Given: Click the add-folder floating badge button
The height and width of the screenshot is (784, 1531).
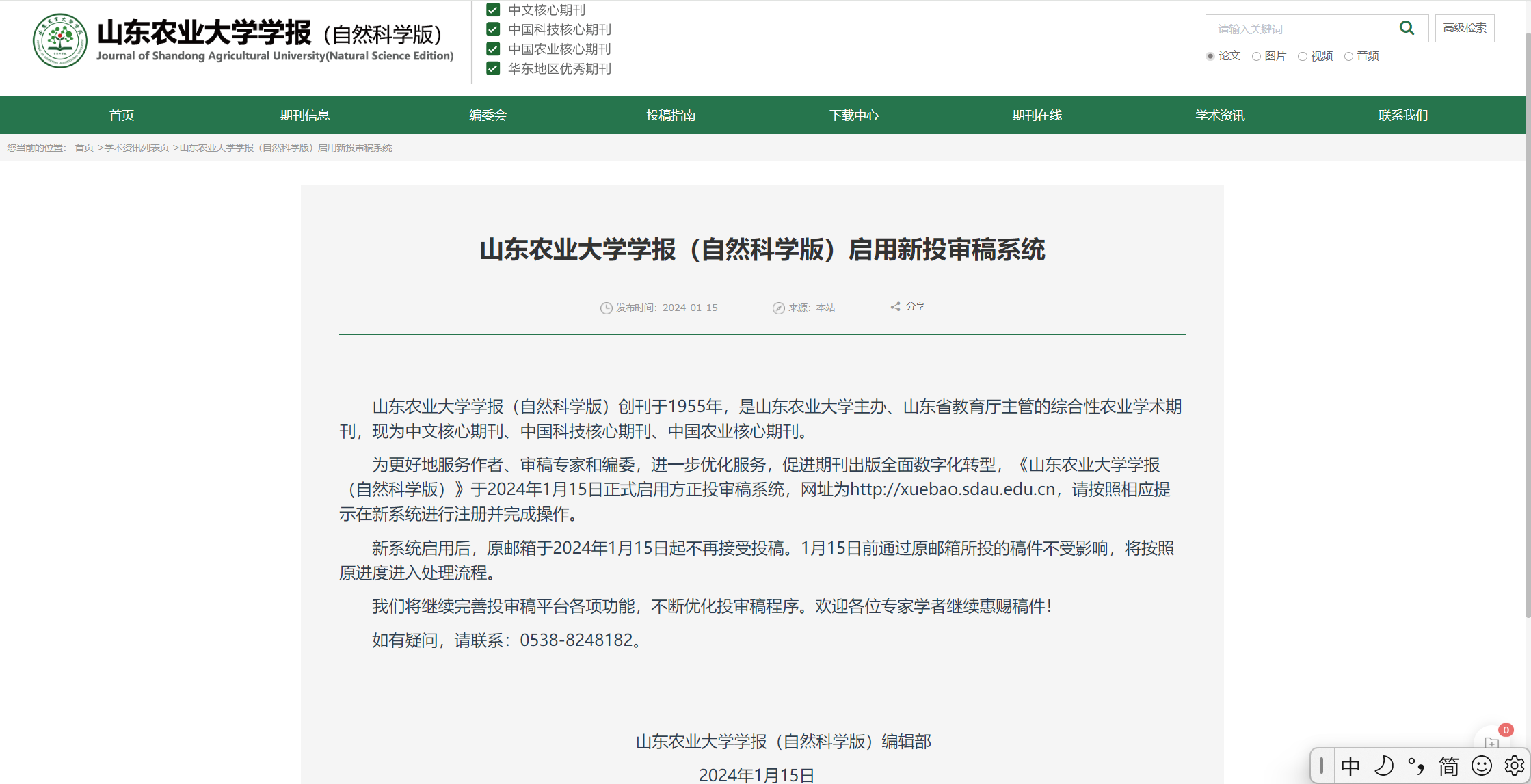Looking at the screenshot, I should pyautogui.click(x=1492, y=742).
